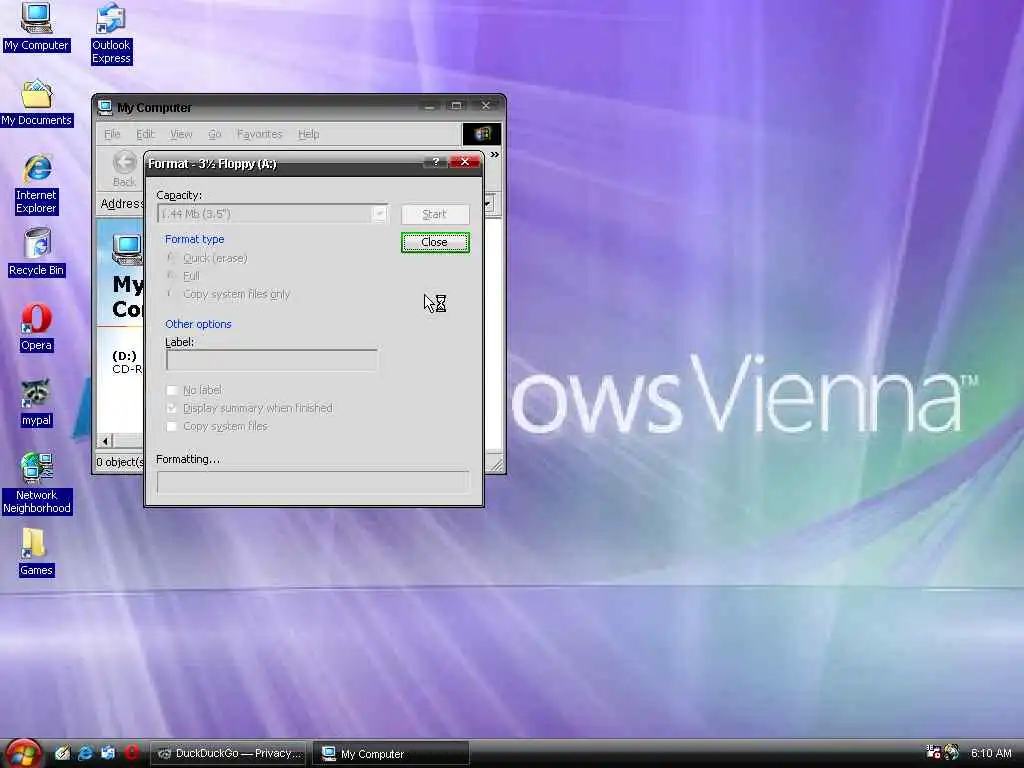Select the mypal raccoon icon
The height and width of the screenshot is (768, 1024).
(36, 403)
